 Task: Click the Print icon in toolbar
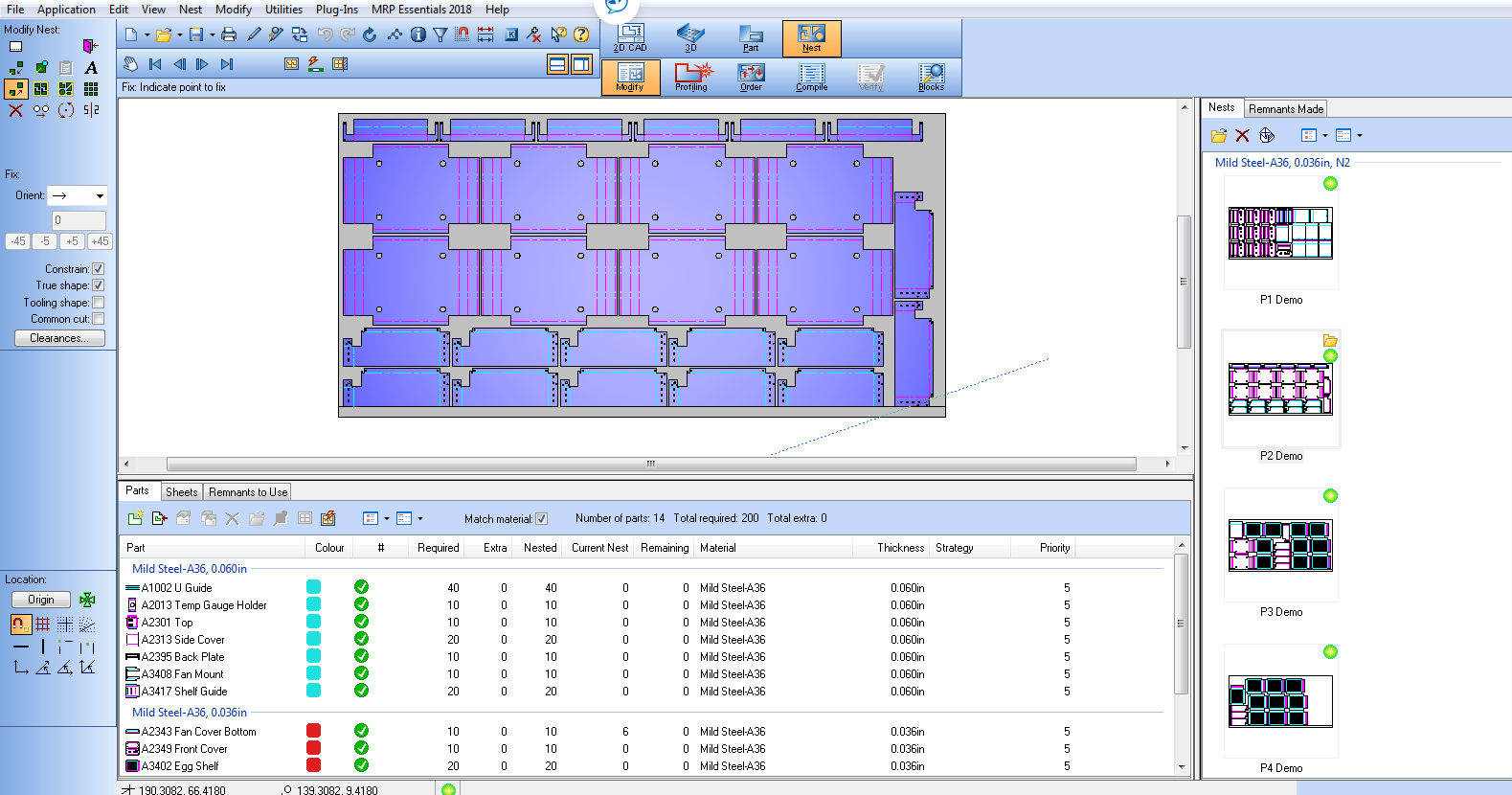[229, 35]
